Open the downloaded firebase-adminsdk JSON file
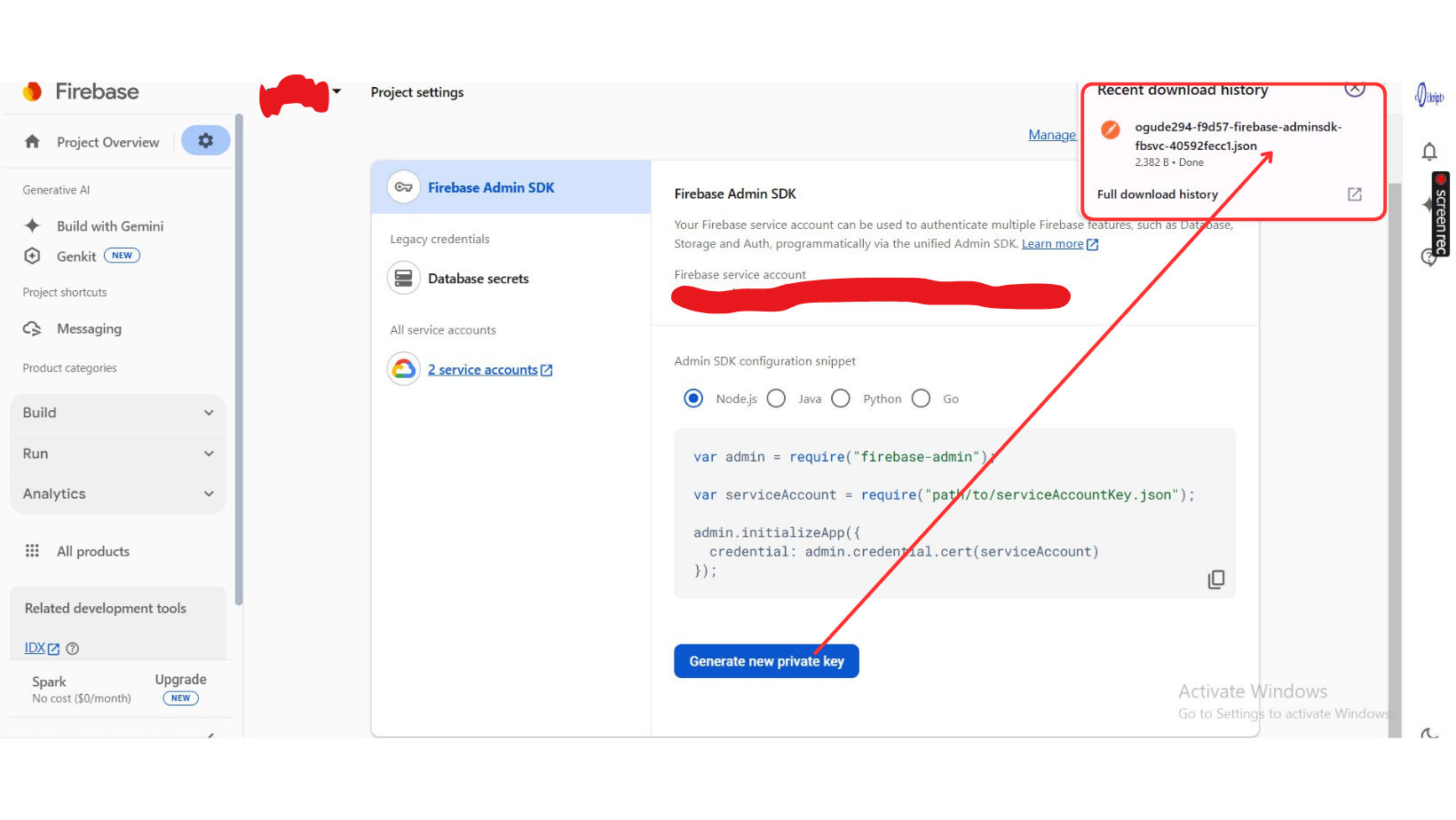Screen dimensions: 1456x820 click(x=1238, y=136)
